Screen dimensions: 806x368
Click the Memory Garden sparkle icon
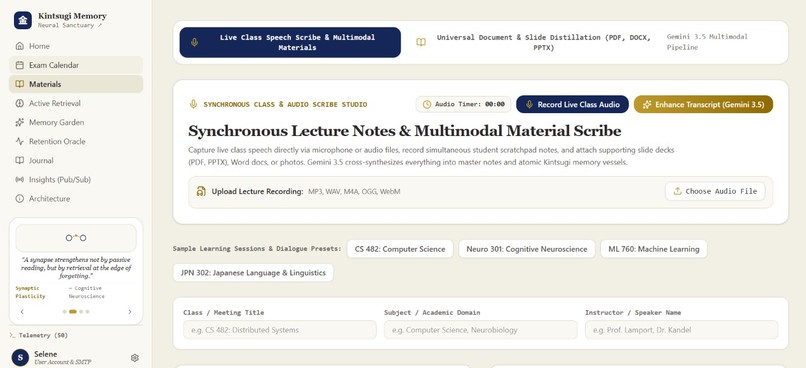pyautogui.click(x=20, y=122)
